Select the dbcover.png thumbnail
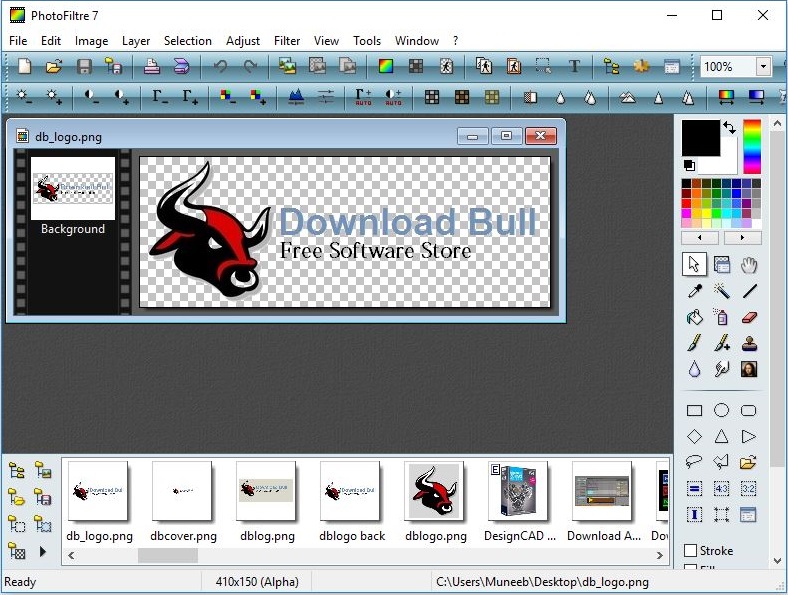The height and width of the screenshot is (595, 788). tap(183, 490)
